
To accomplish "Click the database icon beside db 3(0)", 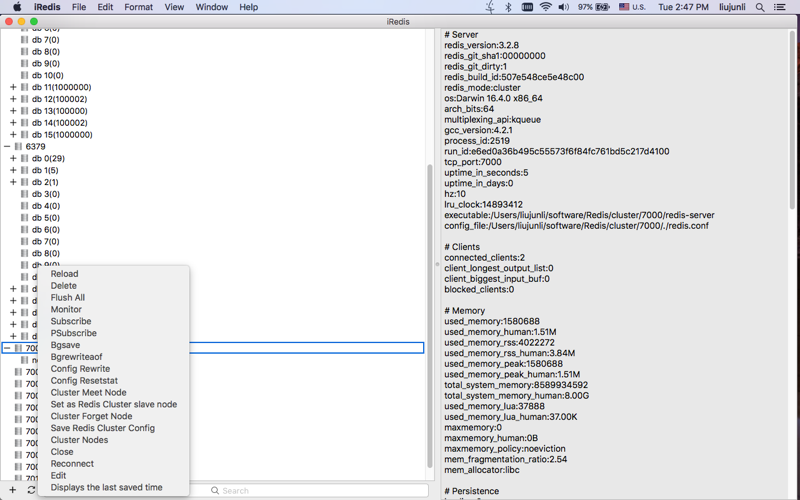I will pos(24,194).
